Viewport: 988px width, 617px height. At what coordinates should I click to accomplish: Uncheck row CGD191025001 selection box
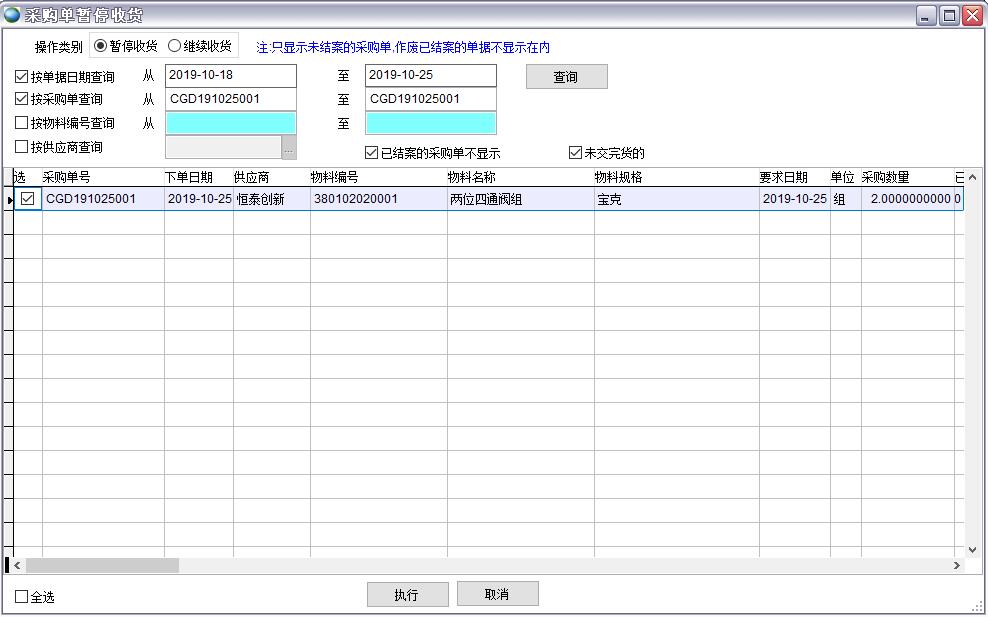click(28, 199)
